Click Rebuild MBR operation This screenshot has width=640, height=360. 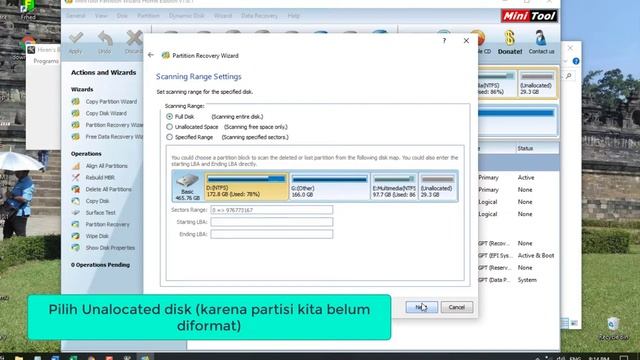[100, 178]
